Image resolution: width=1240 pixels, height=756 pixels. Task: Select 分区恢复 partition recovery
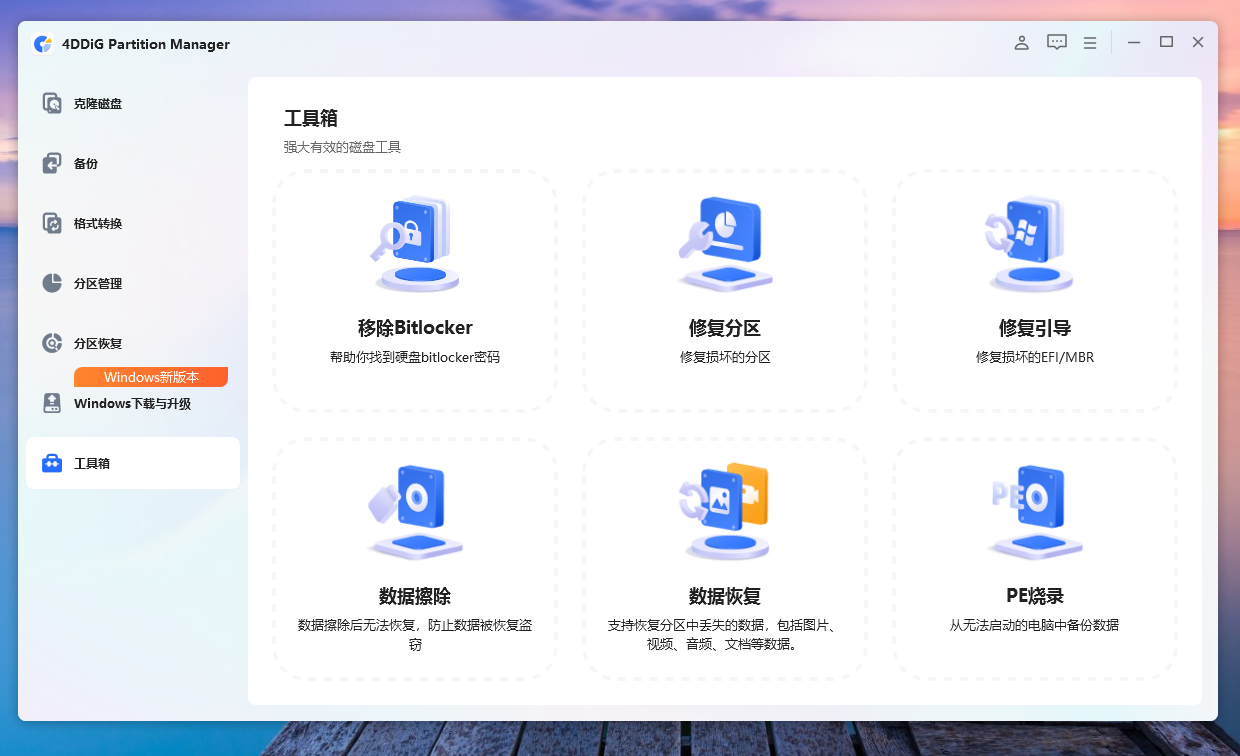point(95,343)
